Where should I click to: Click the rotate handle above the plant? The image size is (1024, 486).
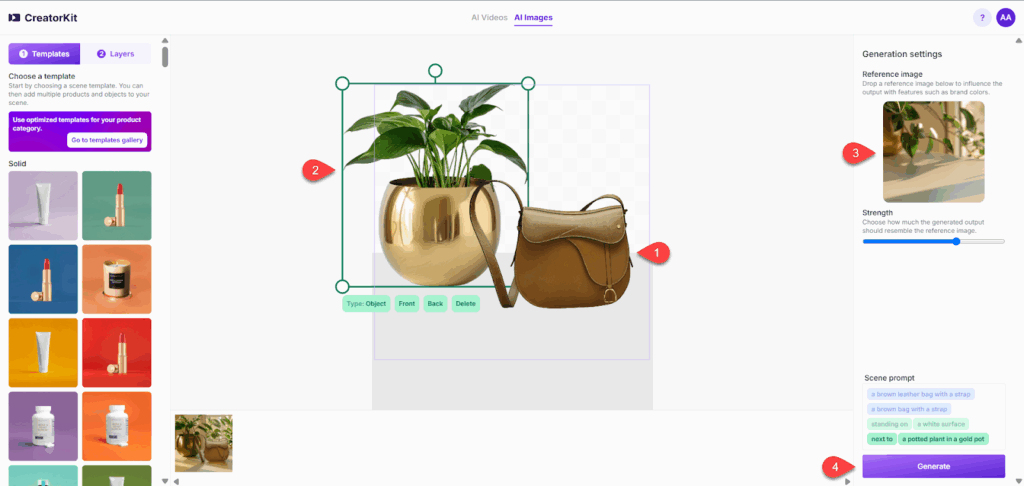coord(435,71)
